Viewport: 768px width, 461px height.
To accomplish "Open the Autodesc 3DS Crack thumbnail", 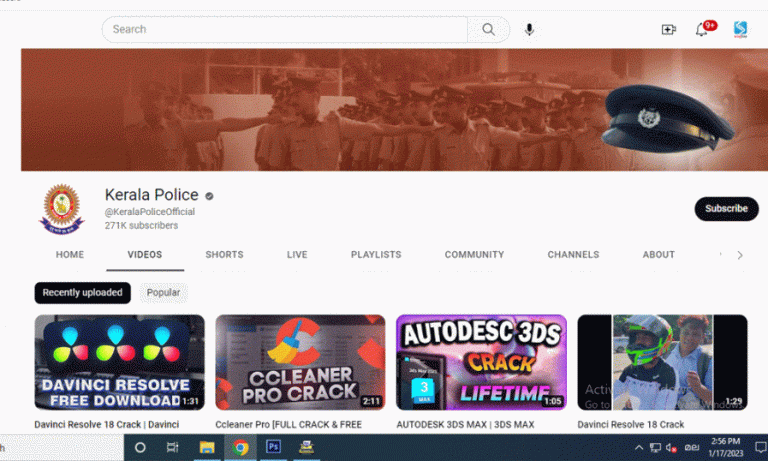I will click(x=481, y=362).
